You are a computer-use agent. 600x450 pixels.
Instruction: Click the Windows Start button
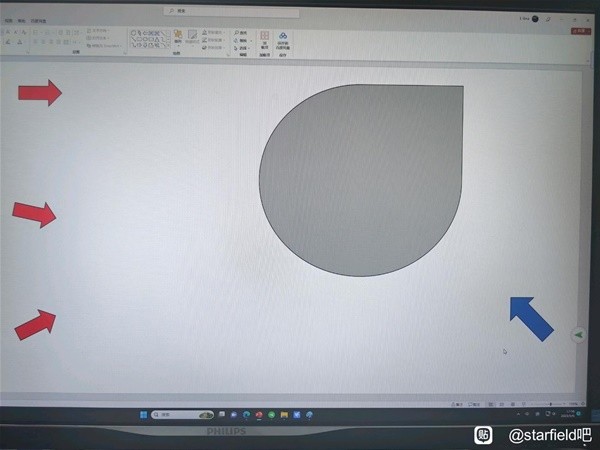pos(143,413)
